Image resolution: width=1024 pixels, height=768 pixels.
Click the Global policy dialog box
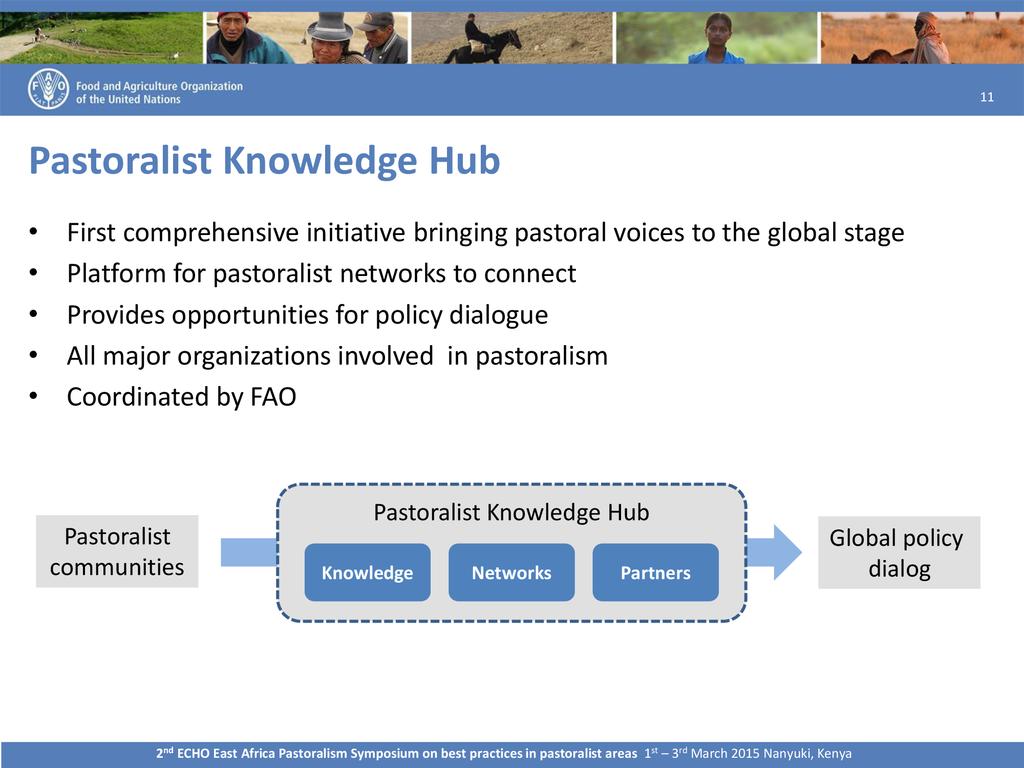[x=898, y=553]
